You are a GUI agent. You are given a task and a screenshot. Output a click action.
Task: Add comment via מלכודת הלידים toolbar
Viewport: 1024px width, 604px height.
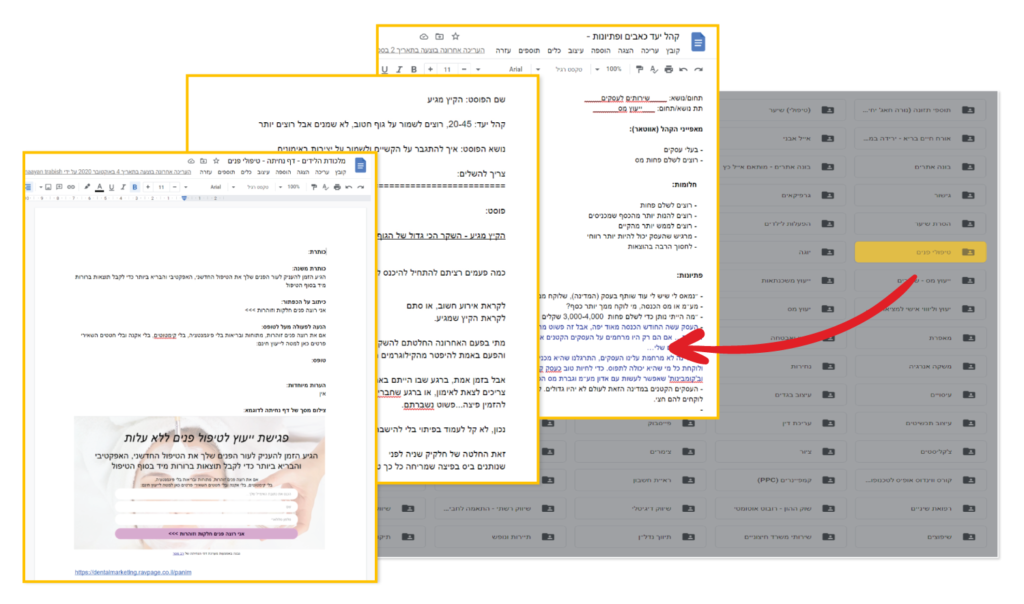(x=59, y=187)
